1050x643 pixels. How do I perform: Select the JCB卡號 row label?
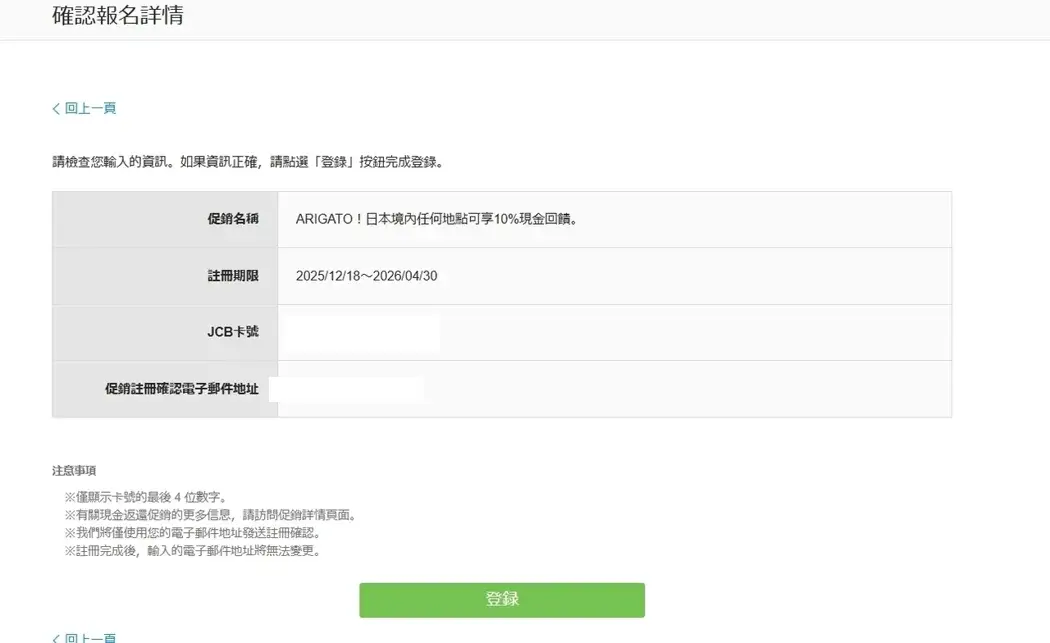(x=232, y=331)
